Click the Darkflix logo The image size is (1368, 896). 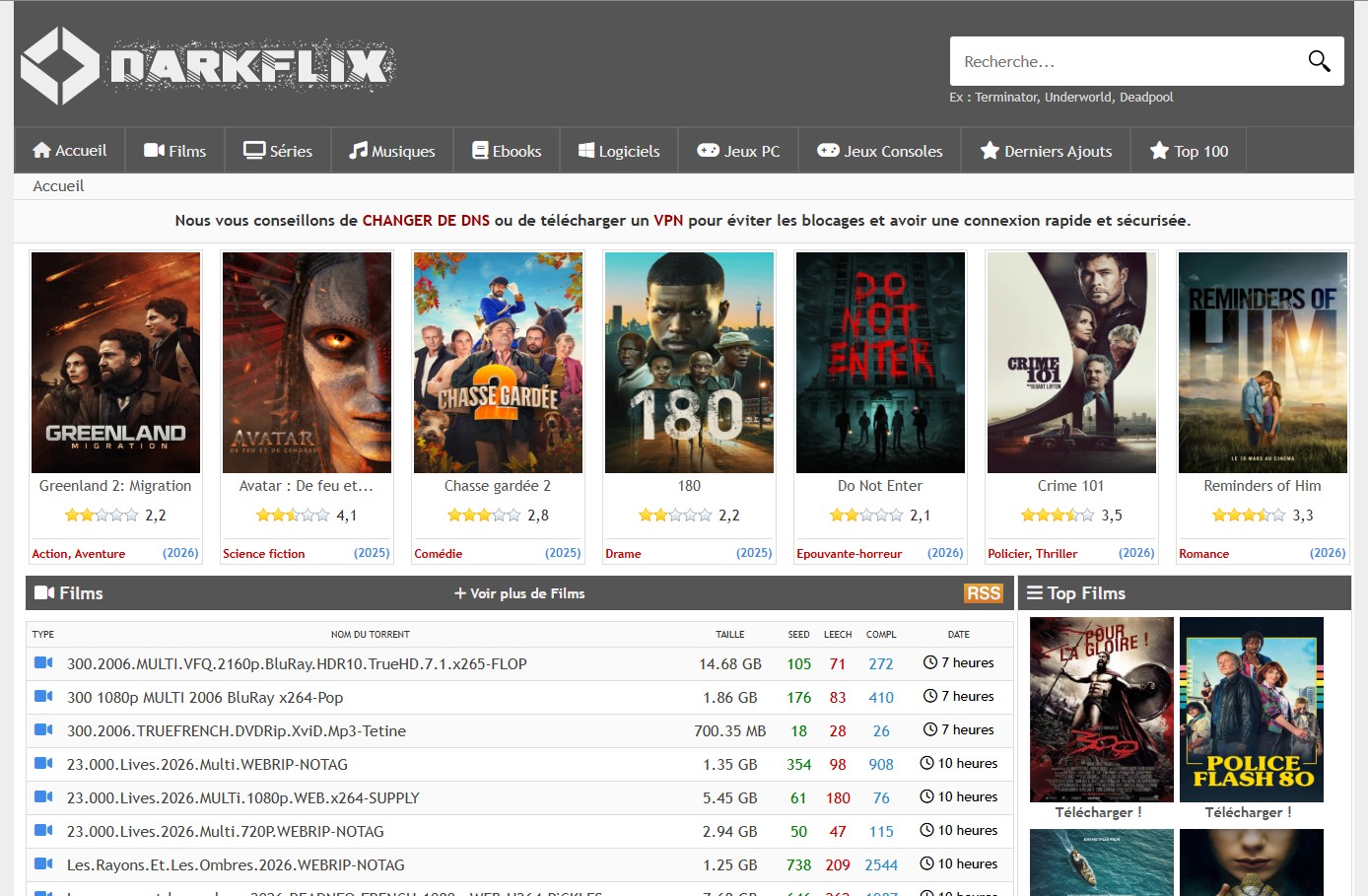(208, 66)
